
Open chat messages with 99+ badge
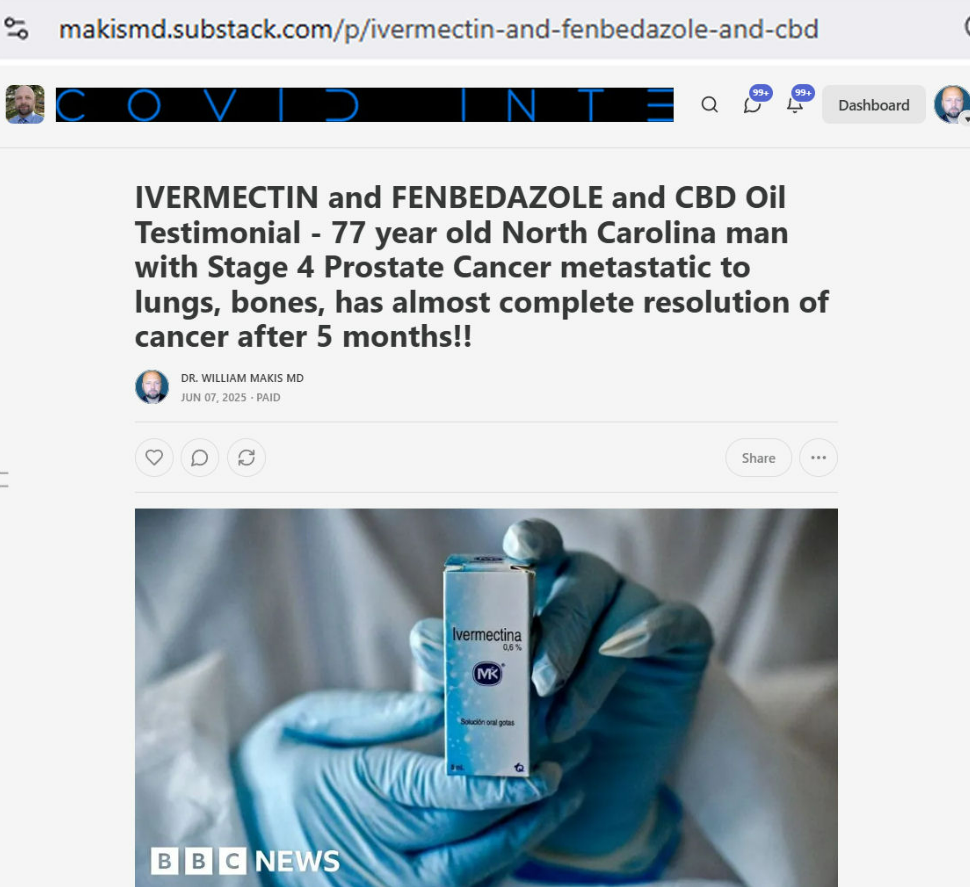point(753,104)
